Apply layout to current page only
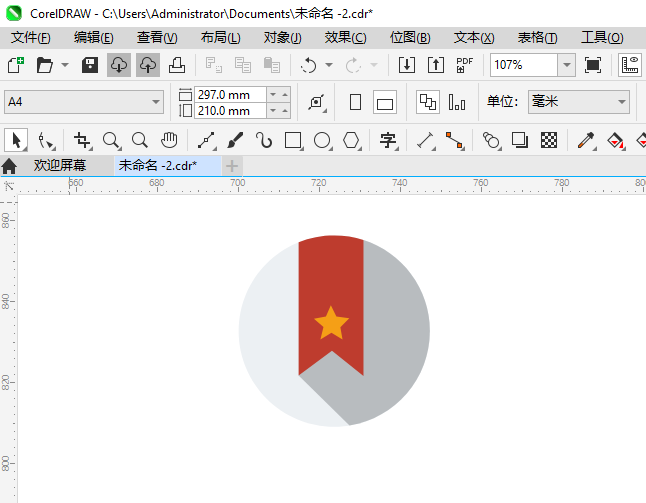This screenshot has width=646, height=503. point(457,102)
